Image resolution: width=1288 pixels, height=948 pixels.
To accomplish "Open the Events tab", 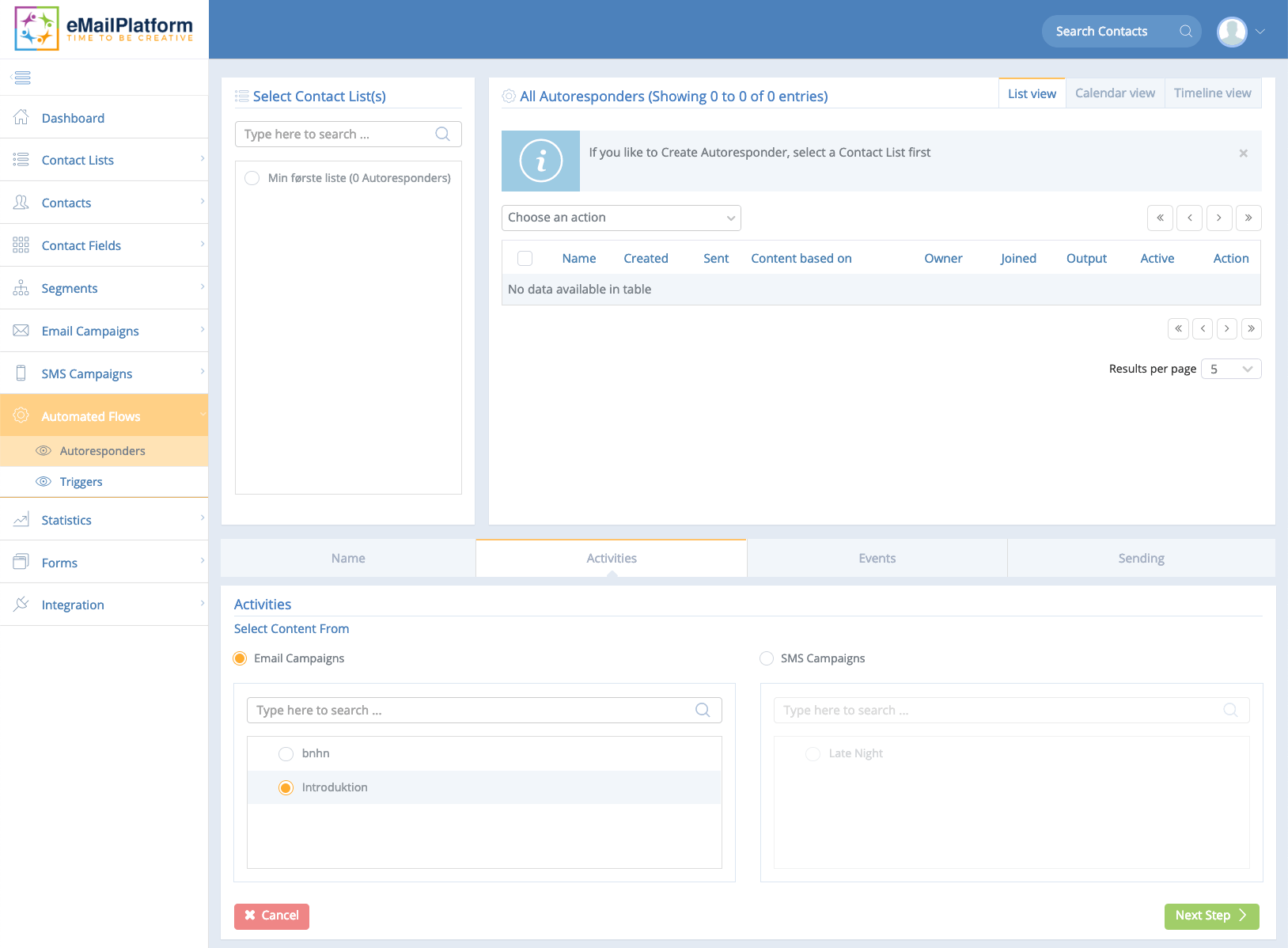I will [877, 558].
